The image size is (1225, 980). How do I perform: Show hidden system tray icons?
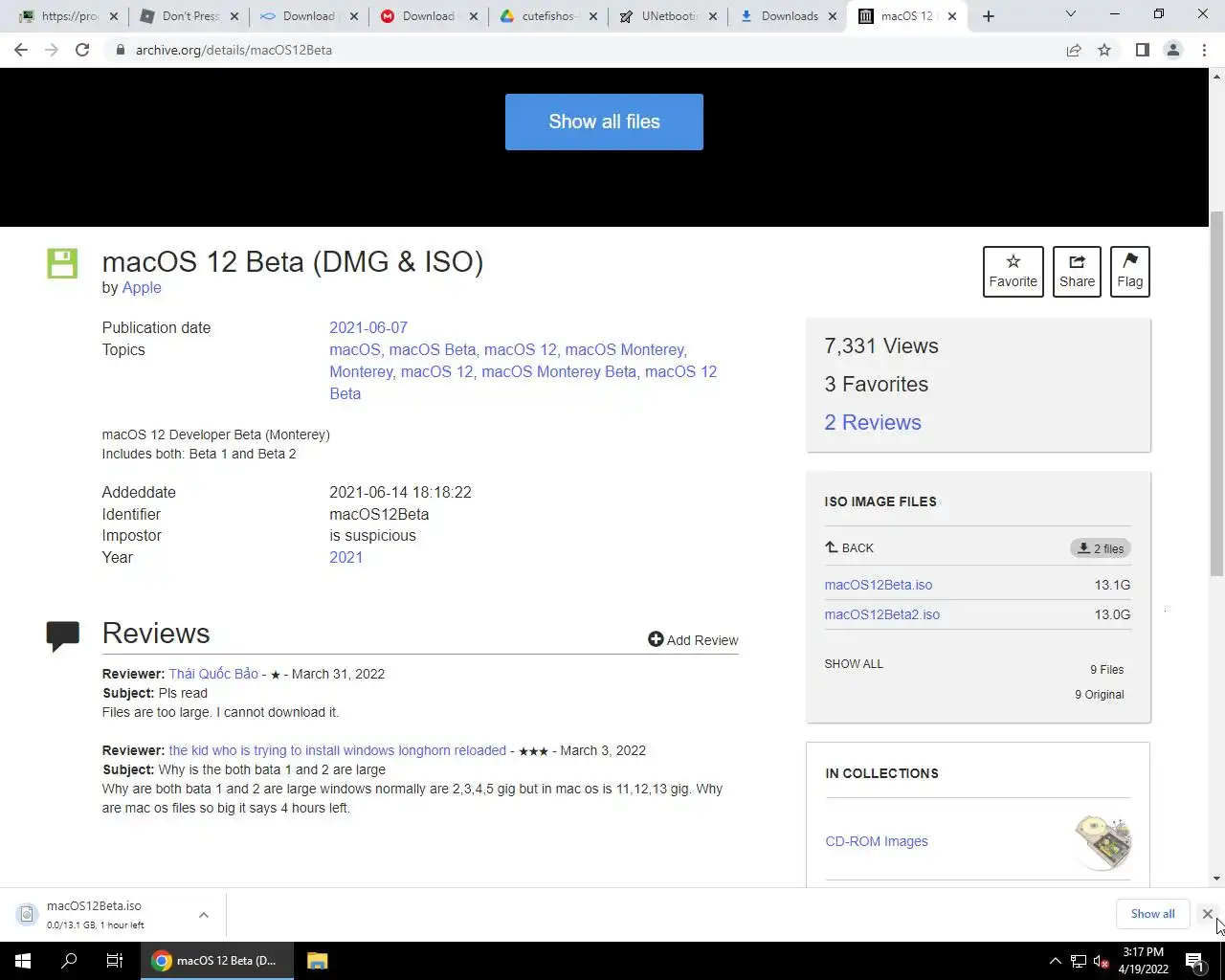[x=1055, y=961]
